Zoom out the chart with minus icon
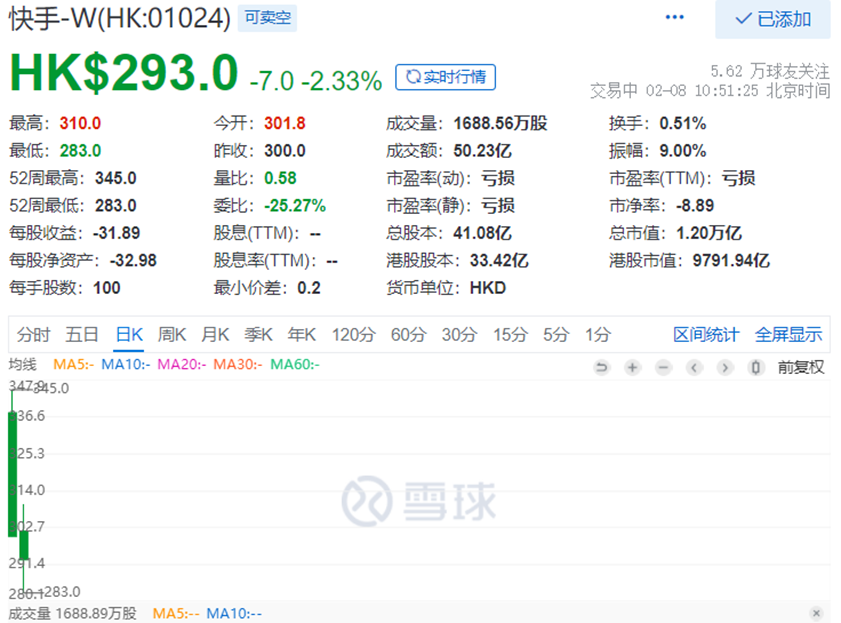Viewport: 841px width, 623px height. pyautogui.click(x=663, y=367)
